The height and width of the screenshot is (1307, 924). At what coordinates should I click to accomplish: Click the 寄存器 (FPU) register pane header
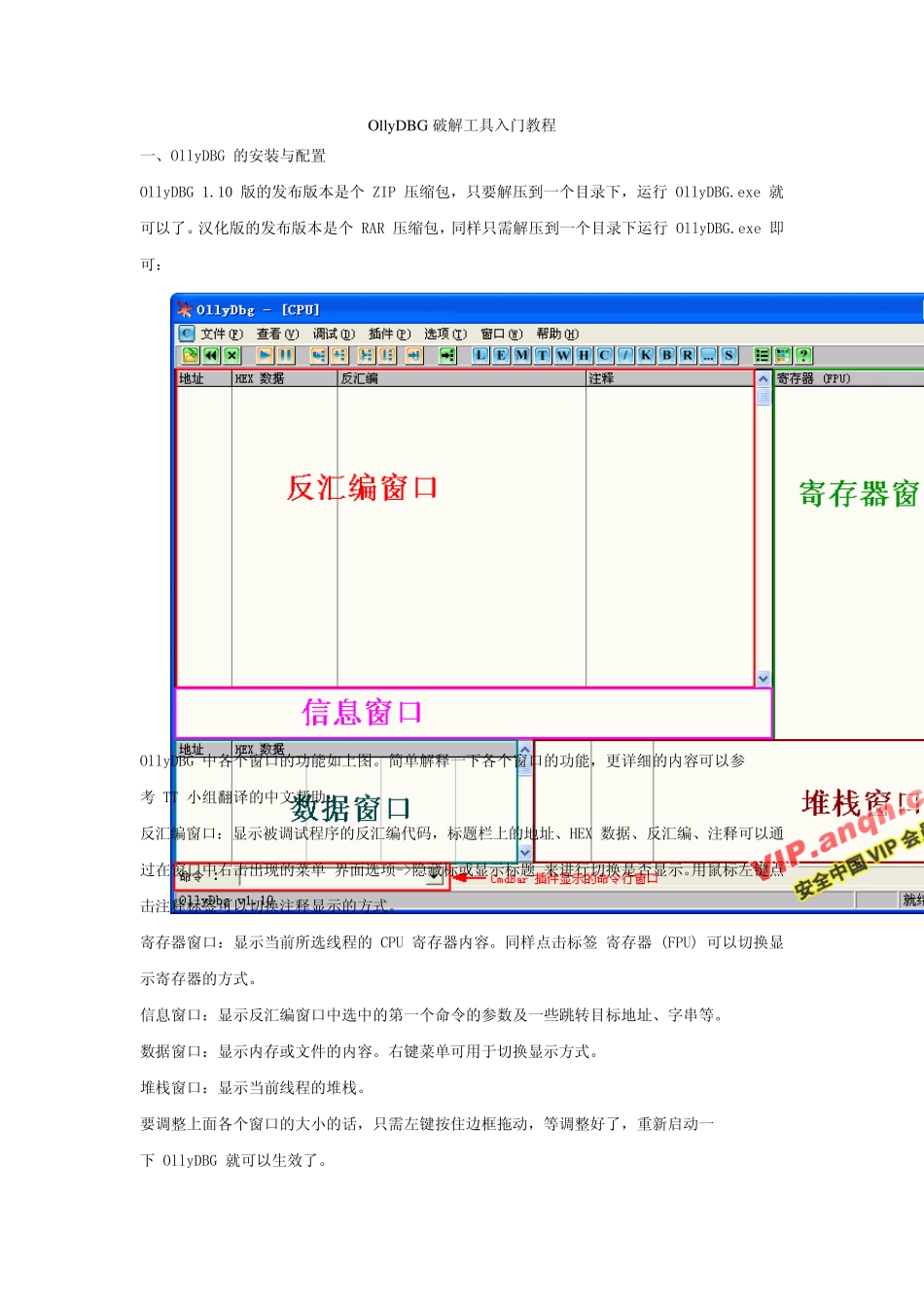pyautogui.click(x=849, y=378)
